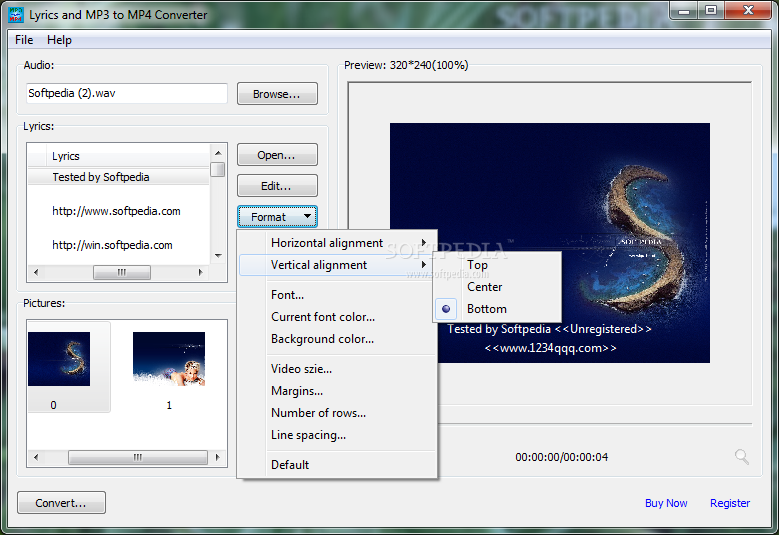Screen dimensions: 779x535
Task: Click the preview playback progress slider
Action: (595, 425)
